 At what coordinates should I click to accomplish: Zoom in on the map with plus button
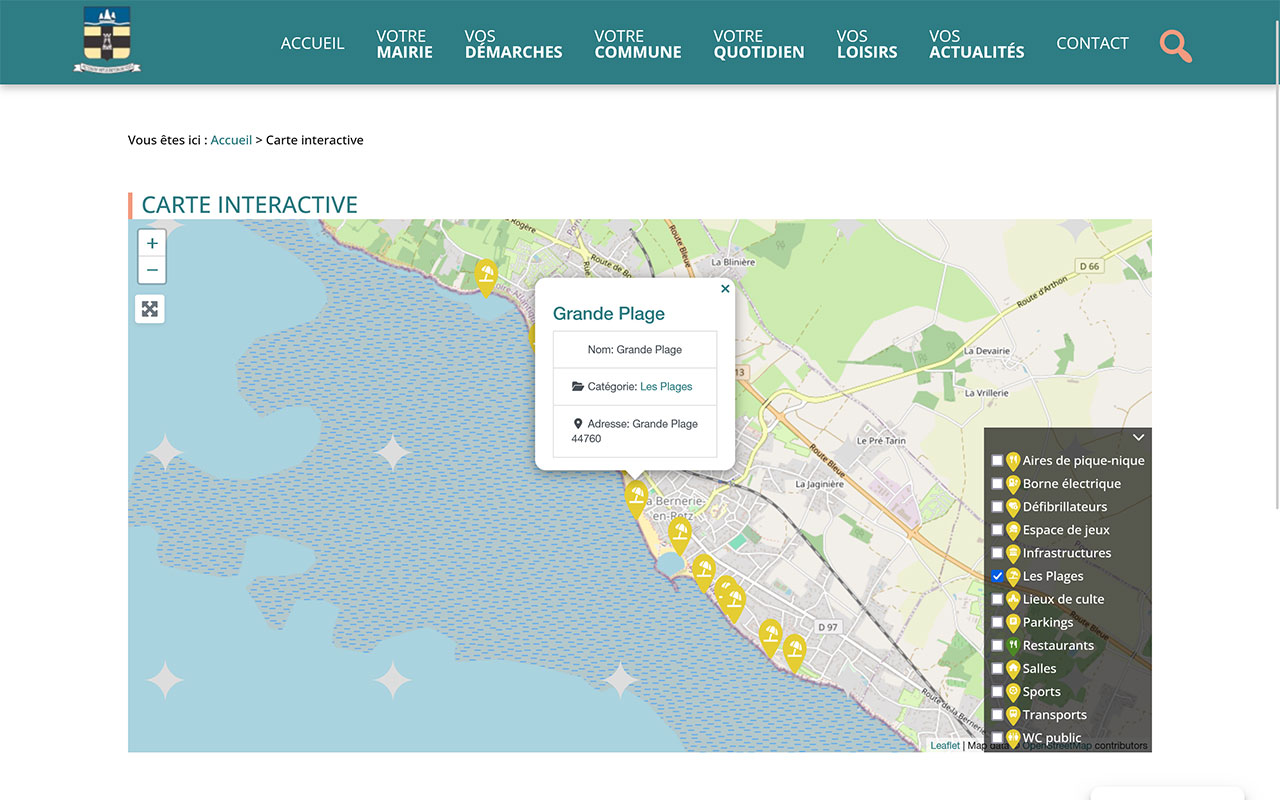click(x=152, y=243)
